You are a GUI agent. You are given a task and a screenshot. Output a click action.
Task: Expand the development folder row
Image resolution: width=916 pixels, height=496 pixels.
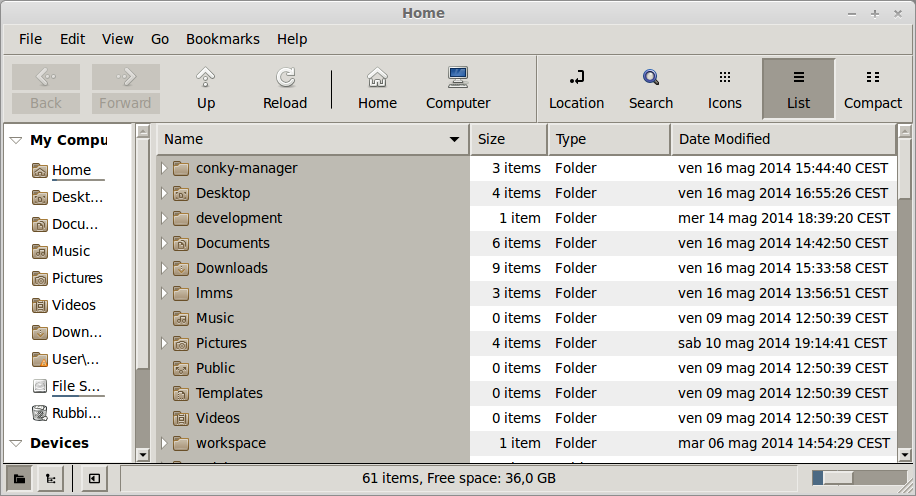[x=164, y=218]
